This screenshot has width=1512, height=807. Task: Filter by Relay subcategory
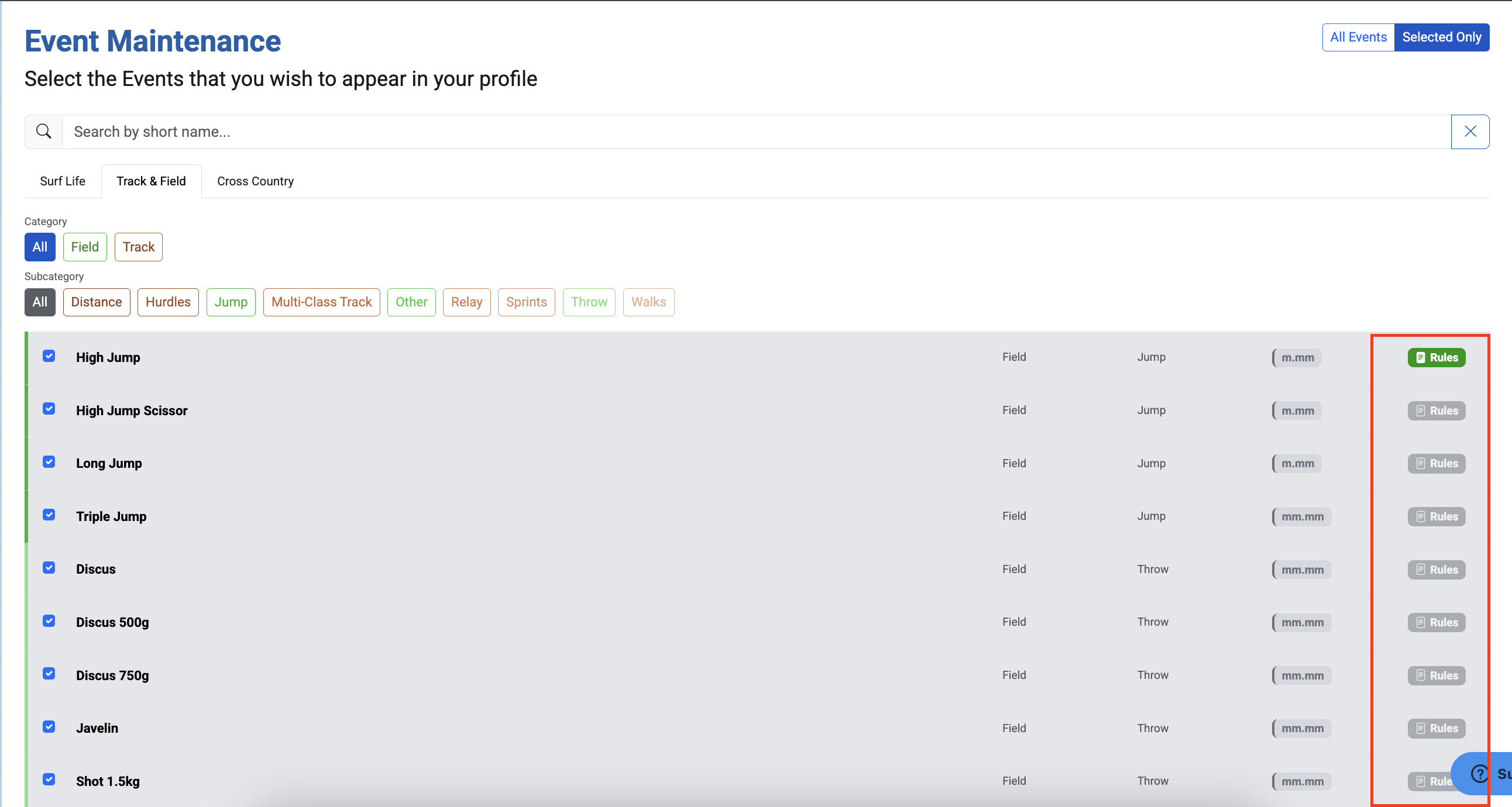466,302
